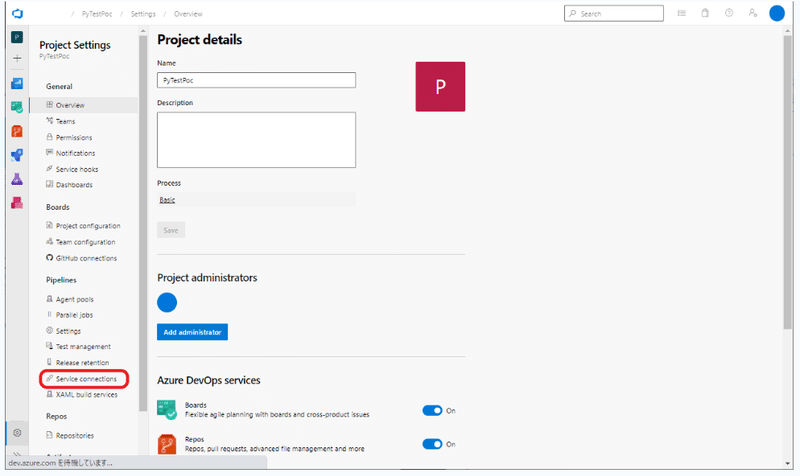Image resolution: width=800 pixels, height=476 pixels.
Task: Open Service hooks settings
Action: point(77,169)
